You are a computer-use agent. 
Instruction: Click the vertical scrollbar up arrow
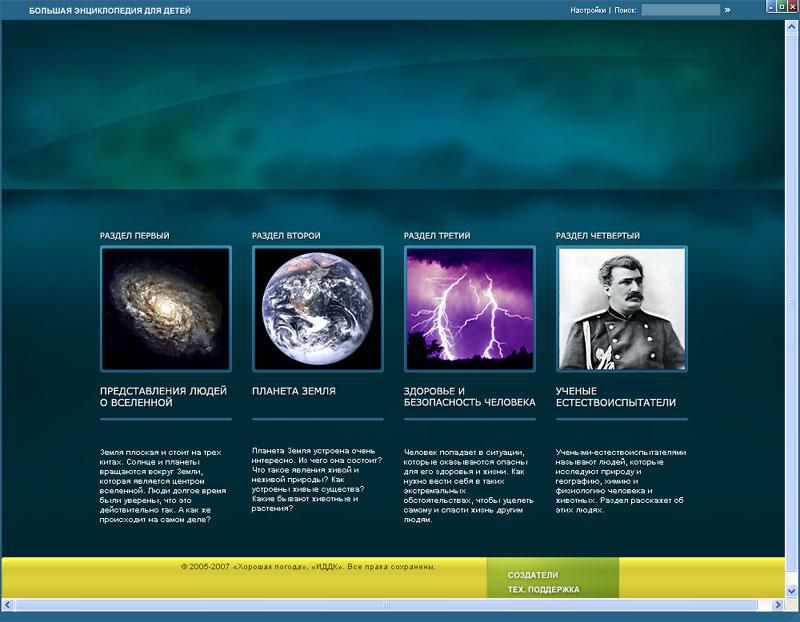(x=792, y=26)
